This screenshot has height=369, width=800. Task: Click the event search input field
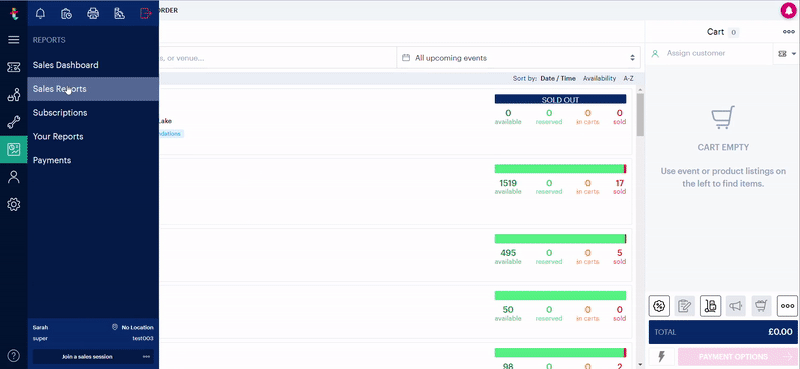coord(278,58)
